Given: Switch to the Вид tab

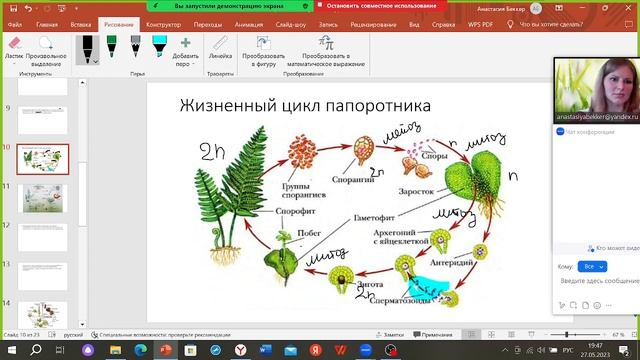Looking at the screenshot, I should pyautogui.click(x=414, y=24).
